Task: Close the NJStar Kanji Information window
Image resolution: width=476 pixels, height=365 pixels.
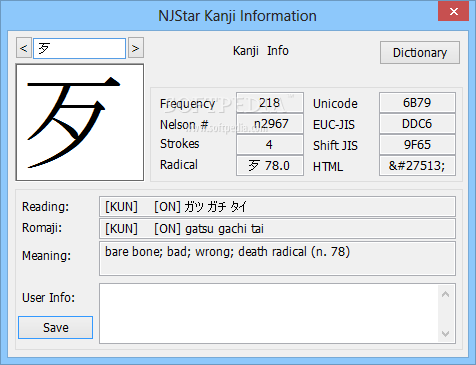Action: pyautogui.click(x=453, y=11)
